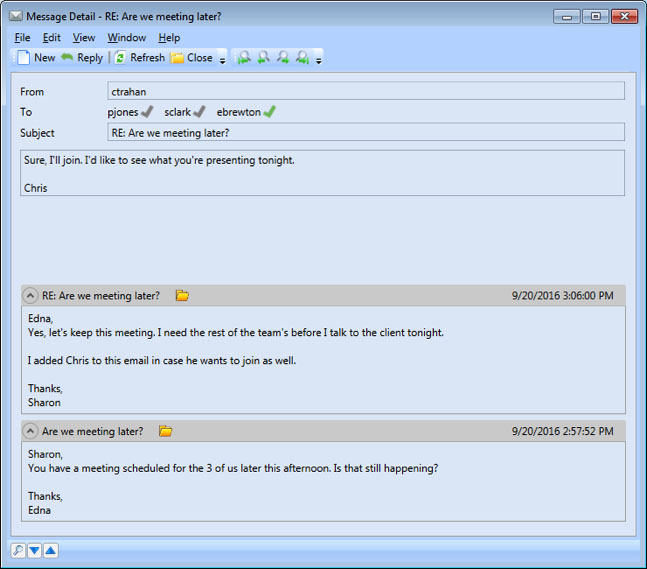Image resolution: width=647 pixels, height=569 pixels.
Task: Click the folder icon beside the 'Are we meeting later?' header
Action: 165,431
